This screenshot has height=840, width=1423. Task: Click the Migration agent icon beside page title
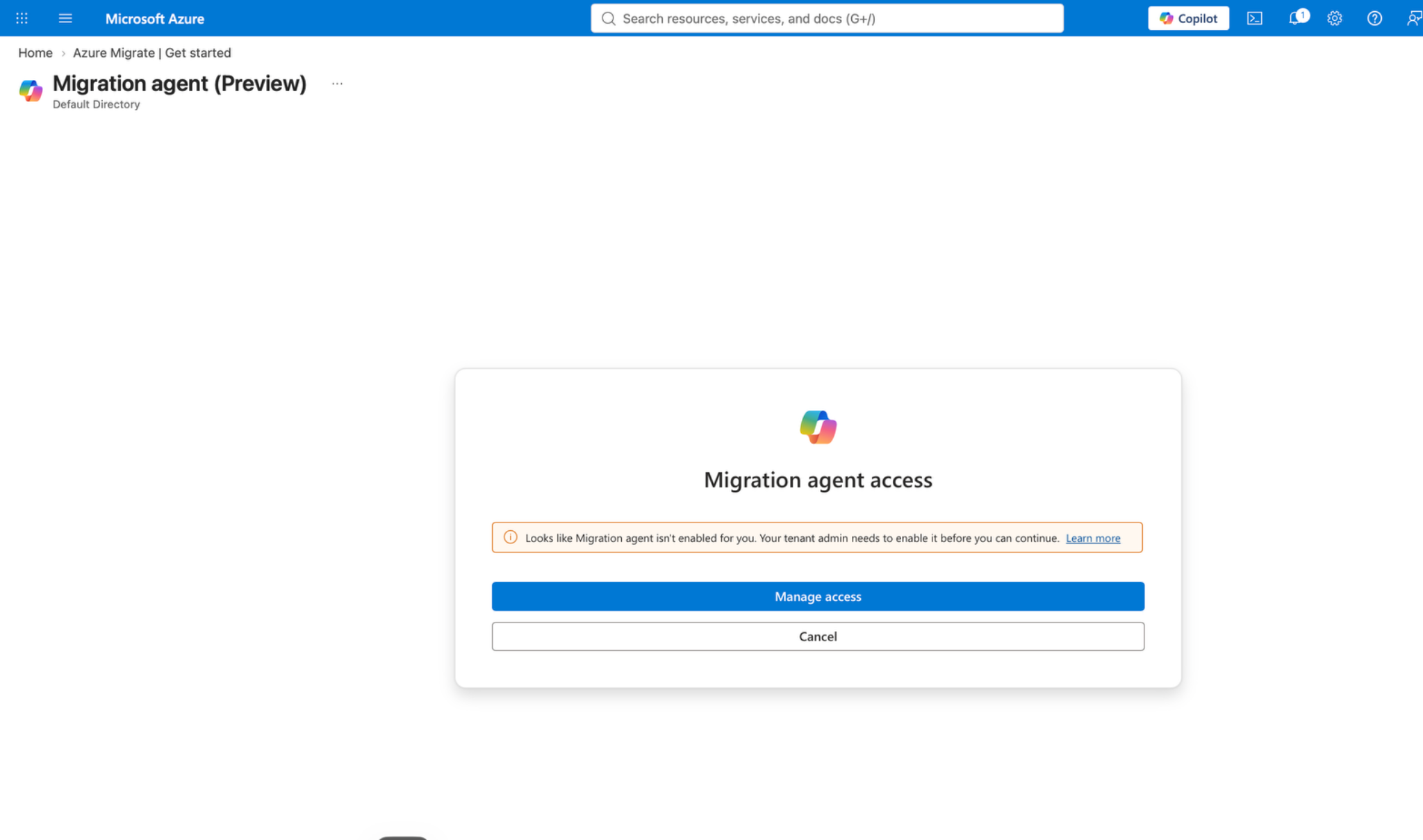click(x=31, y=90)
